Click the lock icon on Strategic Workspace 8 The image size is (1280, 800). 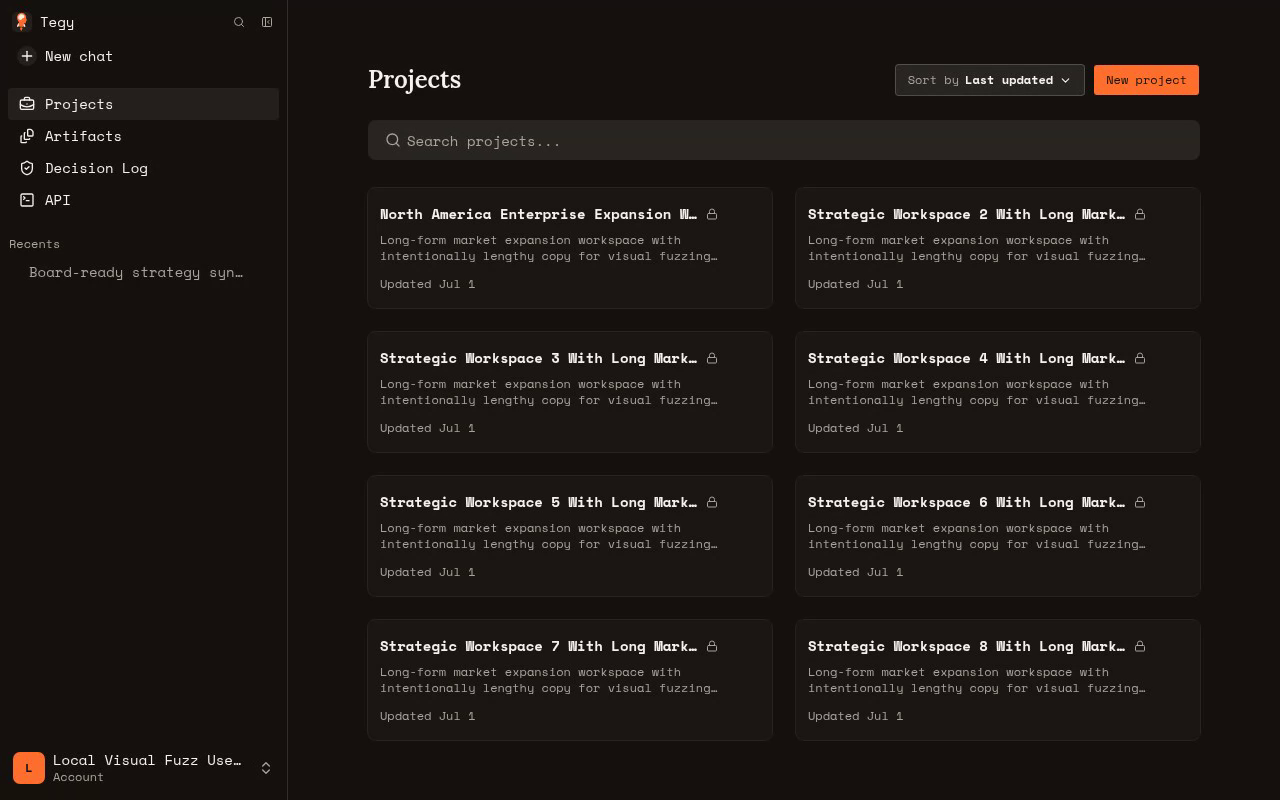click(1140, 646)
